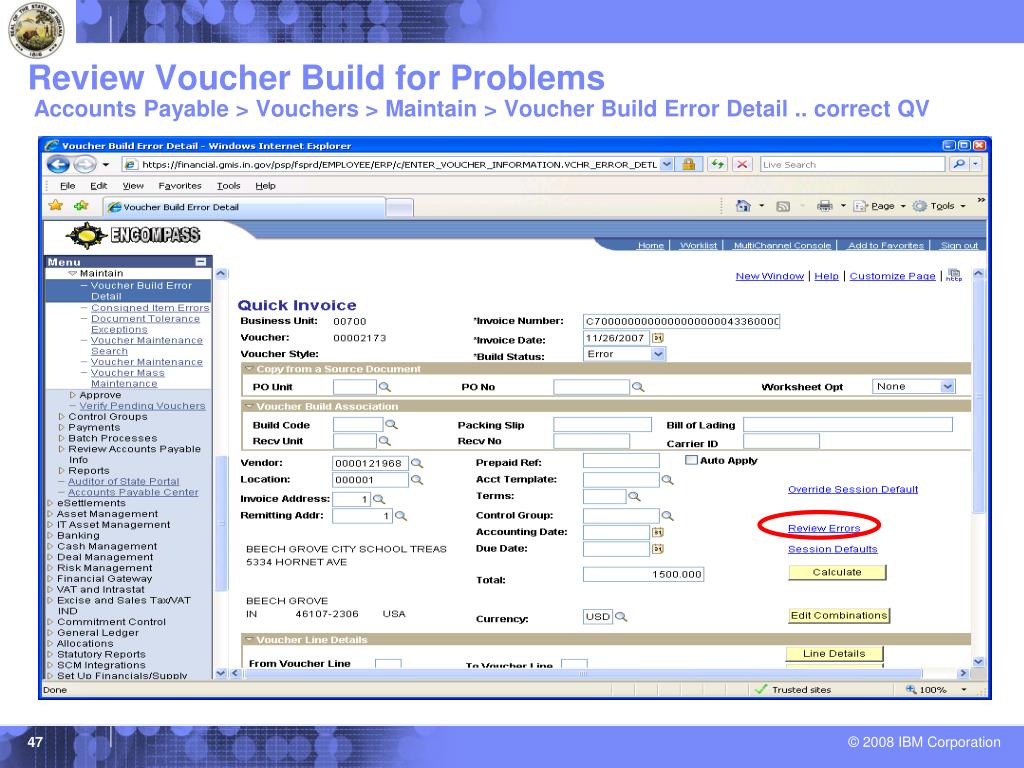The image size is (1024, 768).
Task: Open the Worksheet Opt dropdown
Action: [x=948, y=387]
